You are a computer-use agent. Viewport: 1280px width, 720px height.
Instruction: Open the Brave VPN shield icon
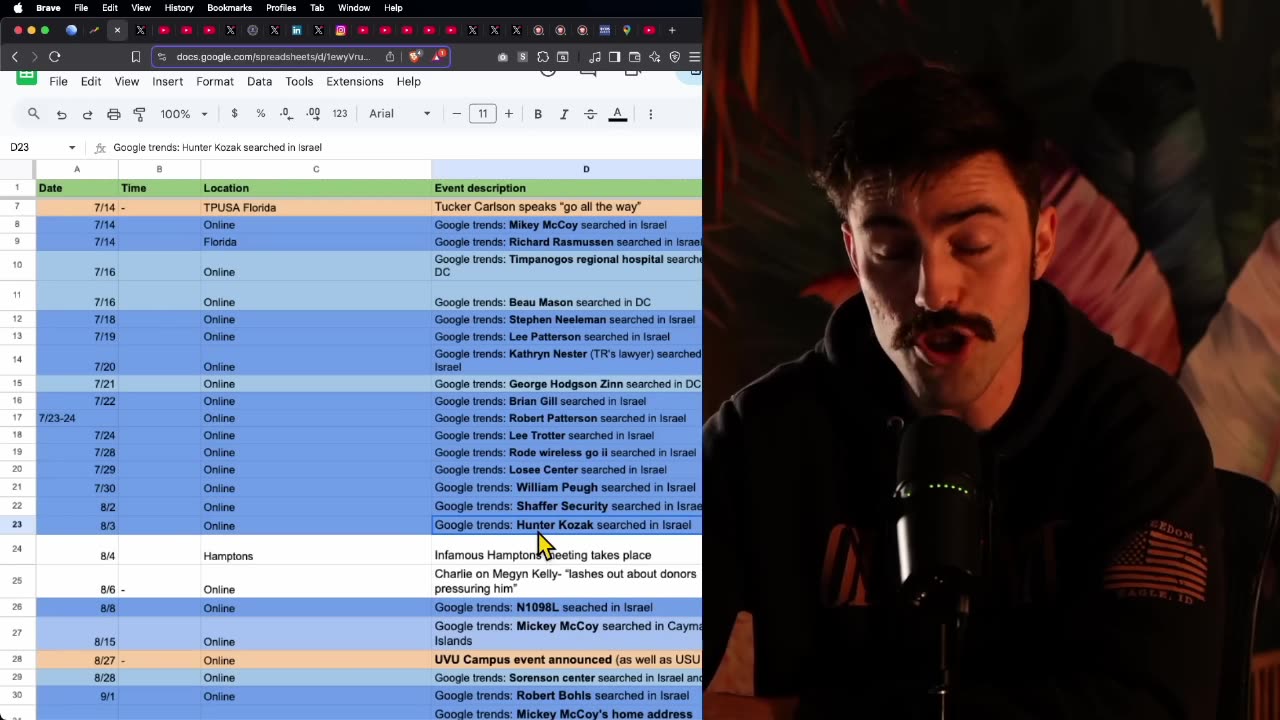pyautogui.click(x=675, y=57)
